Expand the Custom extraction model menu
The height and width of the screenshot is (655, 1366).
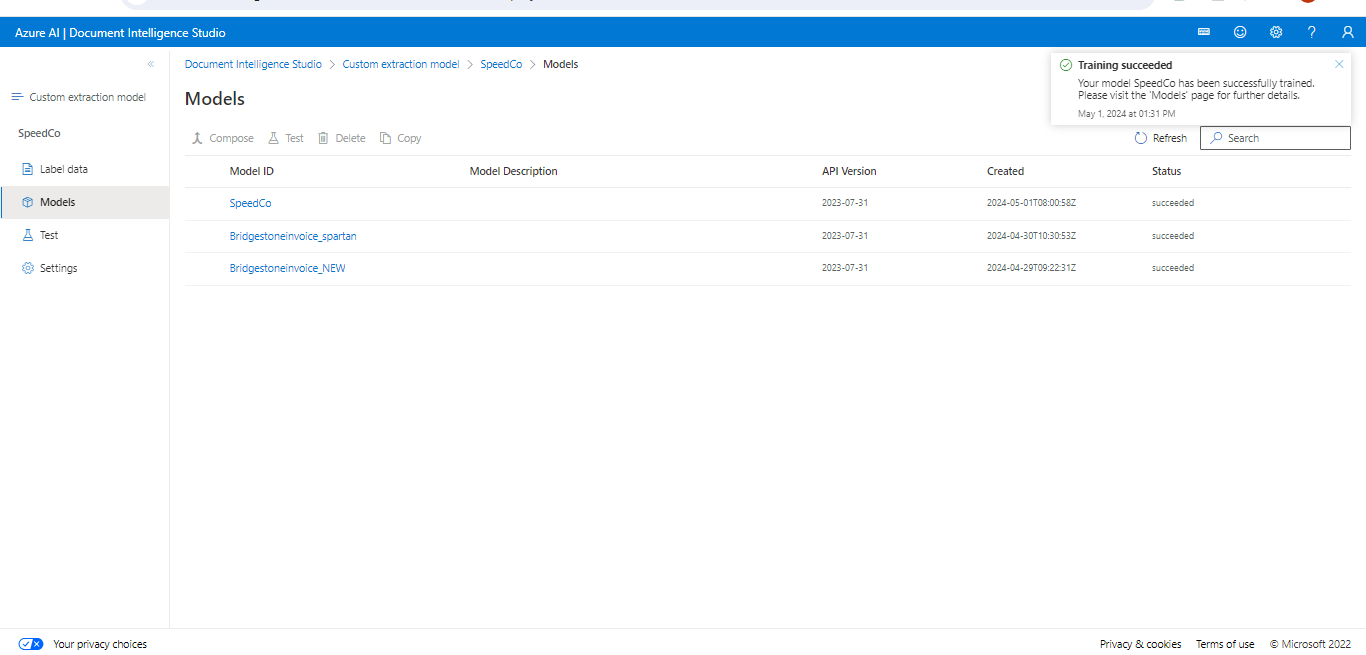point(17,96)
